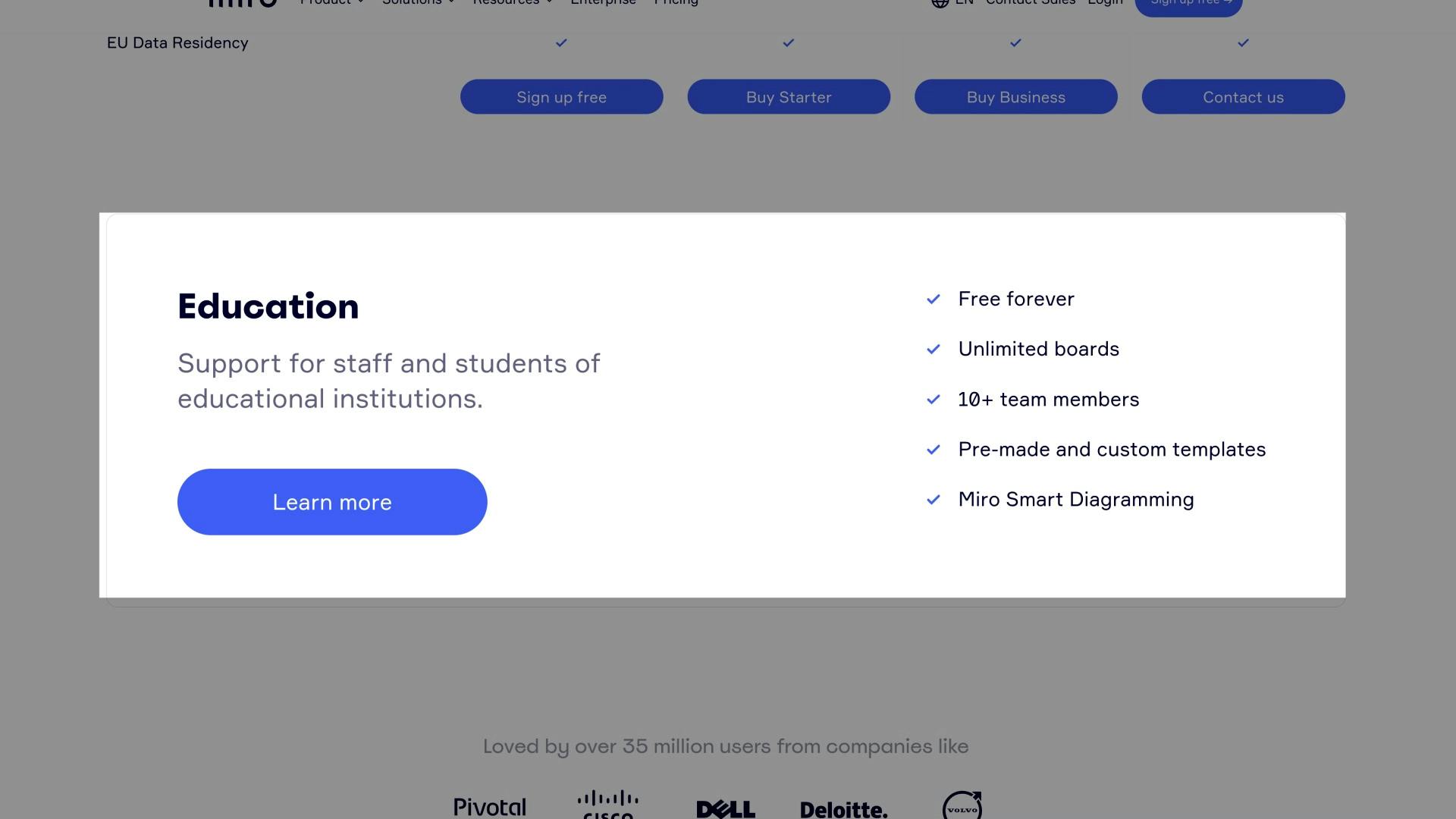The width and height of the screenshot is (1456, 819).
Task: Open the Enterprise navigation item
Action: pyautogui.click(x=603, y=2)
